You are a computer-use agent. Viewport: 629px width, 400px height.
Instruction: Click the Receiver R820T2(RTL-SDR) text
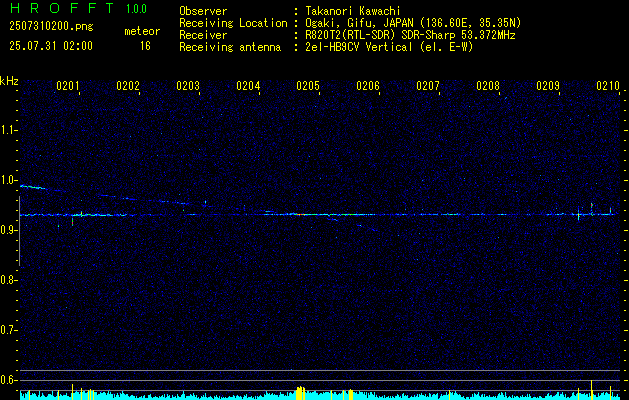tap(410, 35)
